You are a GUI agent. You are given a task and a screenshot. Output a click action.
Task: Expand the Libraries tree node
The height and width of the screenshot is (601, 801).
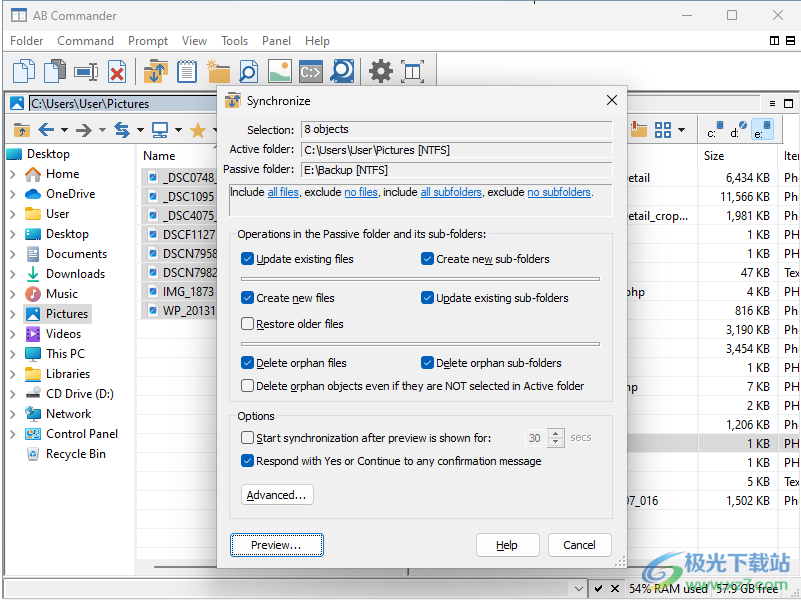click(13, 374)
